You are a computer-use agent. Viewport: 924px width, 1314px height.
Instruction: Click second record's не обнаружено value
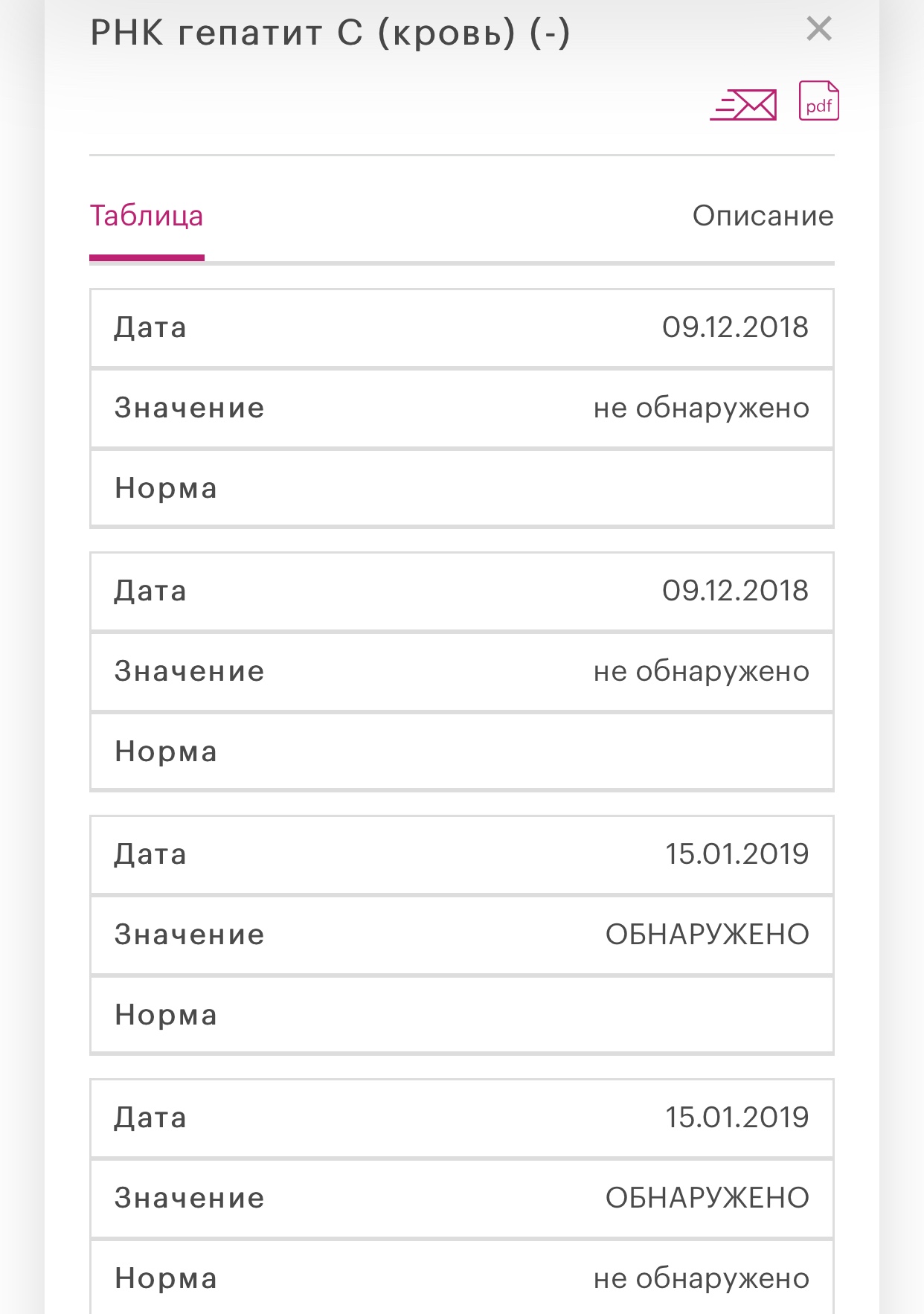pyautogui.click(x=701, y=672)
